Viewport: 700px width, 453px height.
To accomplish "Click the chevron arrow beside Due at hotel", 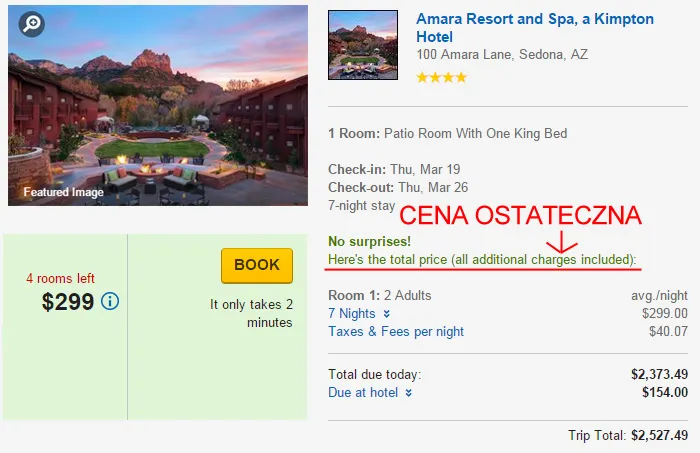I will pos(408,394).
